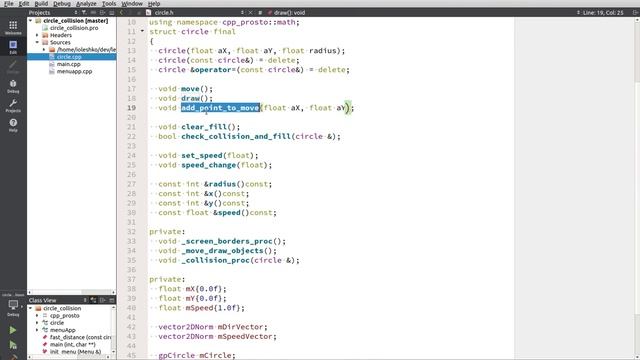
Task: Build the project with the hammer icon
Action: (13, 357)
